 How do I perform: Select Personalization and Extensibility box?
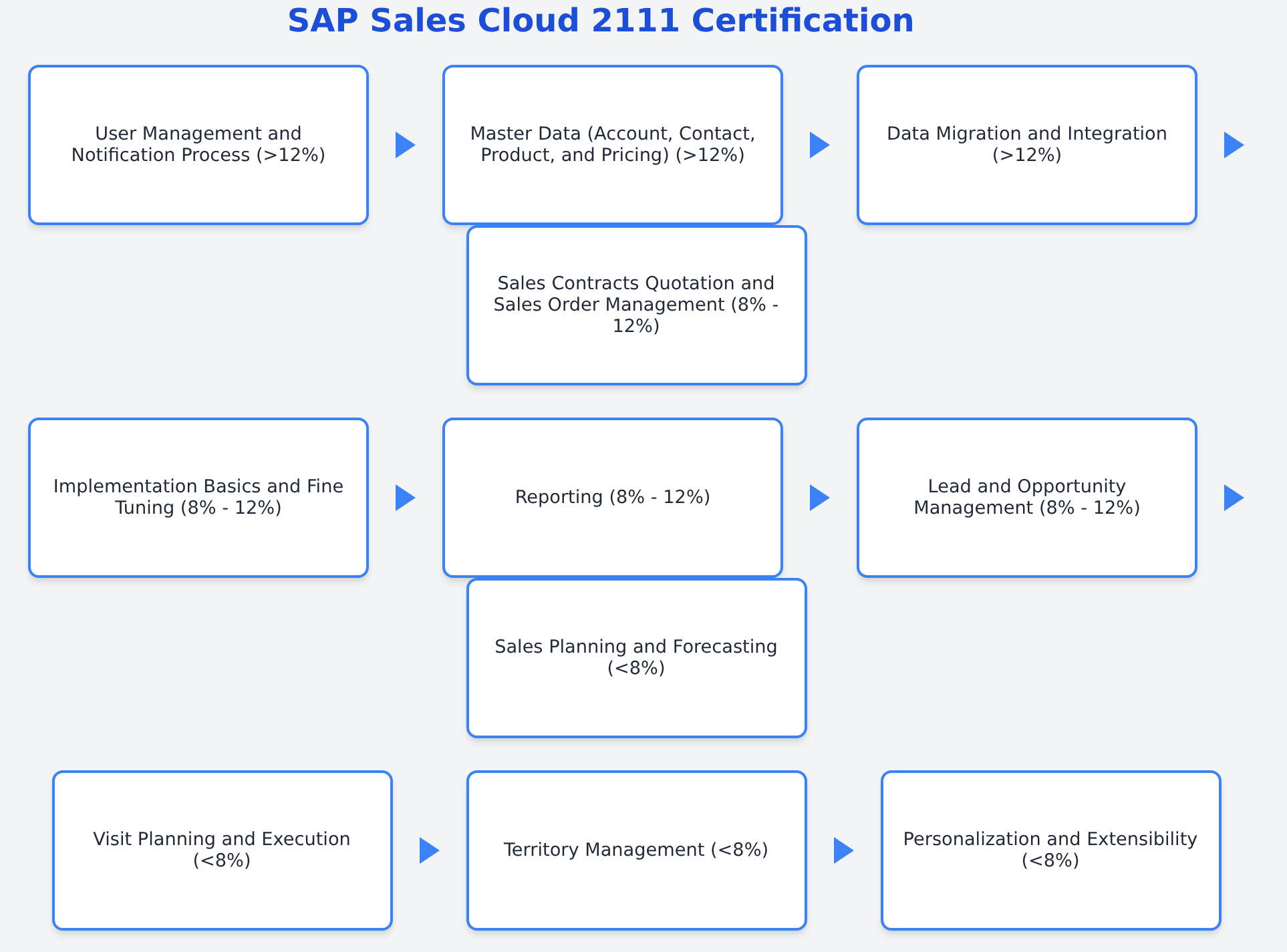1051,850
